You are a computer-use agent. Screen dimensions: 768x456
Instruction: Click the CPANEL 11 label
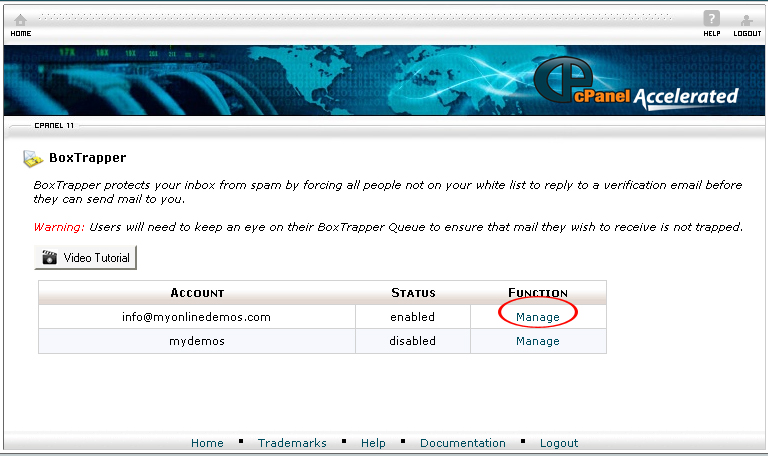click(x=54, y=125)
